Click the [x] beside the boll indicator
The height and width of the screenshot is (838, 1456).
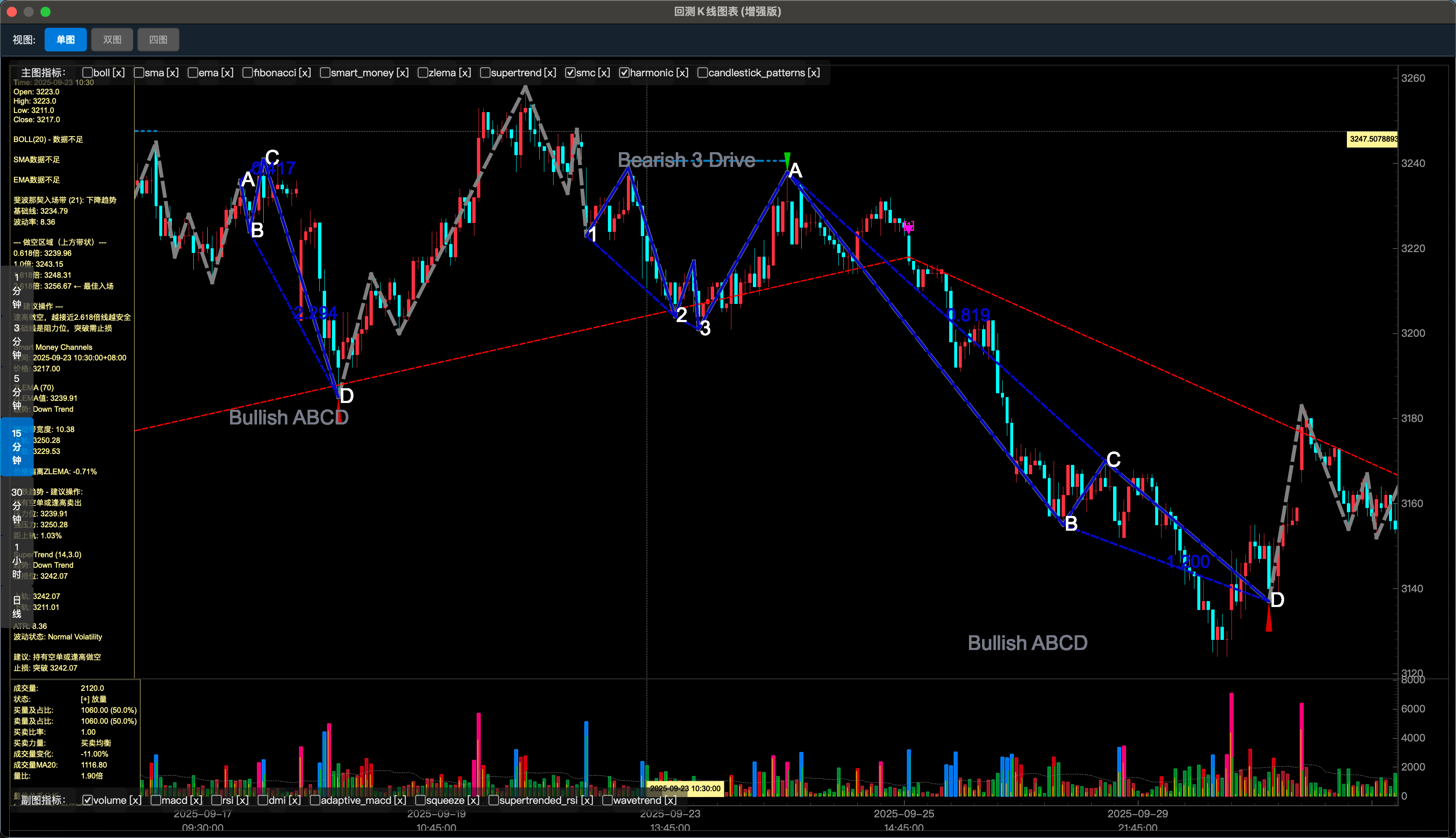coord(118,73)
